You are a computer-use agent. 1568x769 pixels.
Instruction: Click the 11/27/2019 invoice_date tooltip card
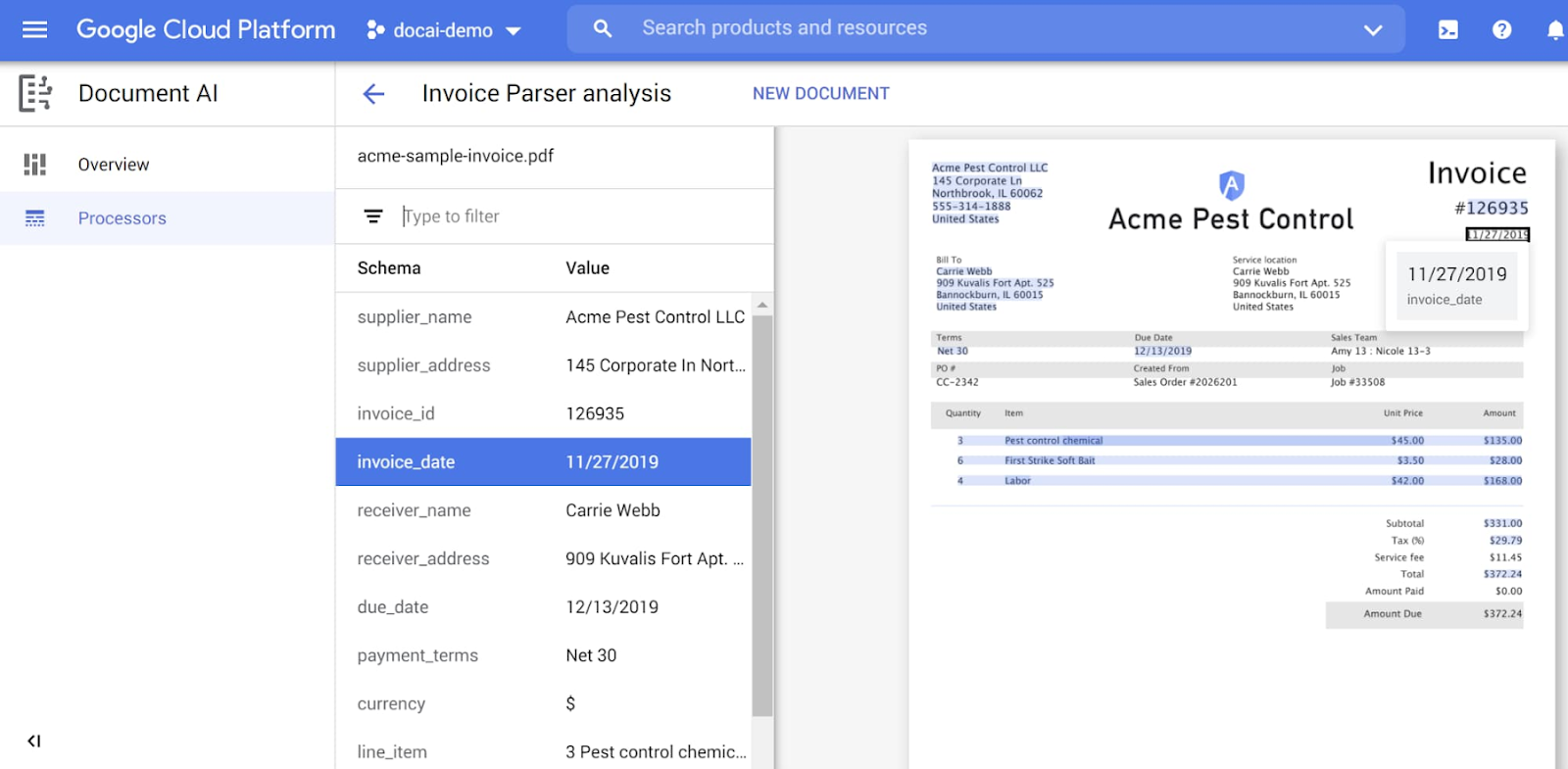[x=1456, y=286]
